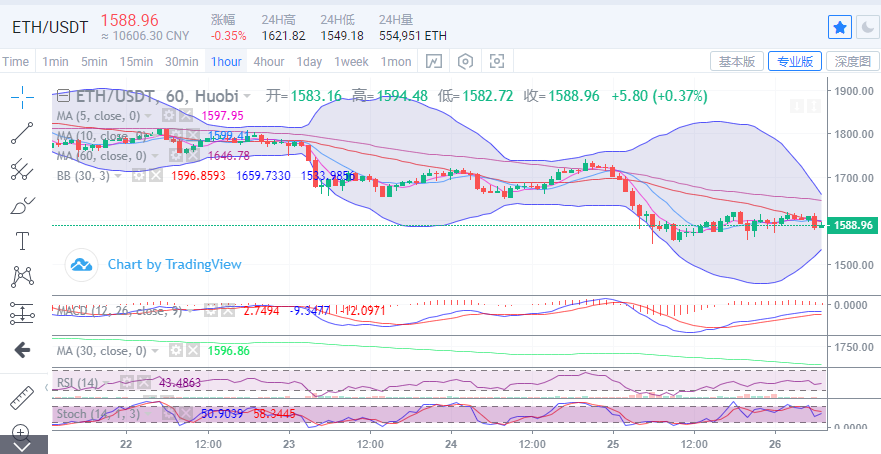Expand MA (5, close, 0) dropdown arrow
Viewport: 881px width, 454px height.
148,116
